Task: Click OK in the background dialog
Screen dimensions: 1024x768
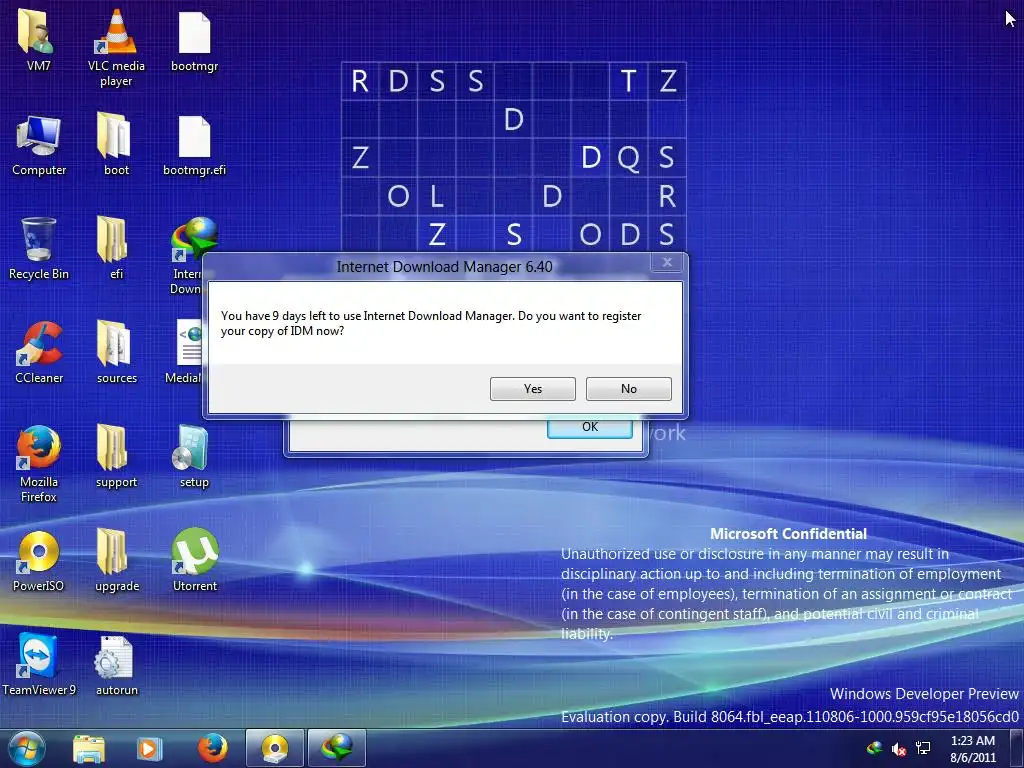Action: [x=590, y=427]
